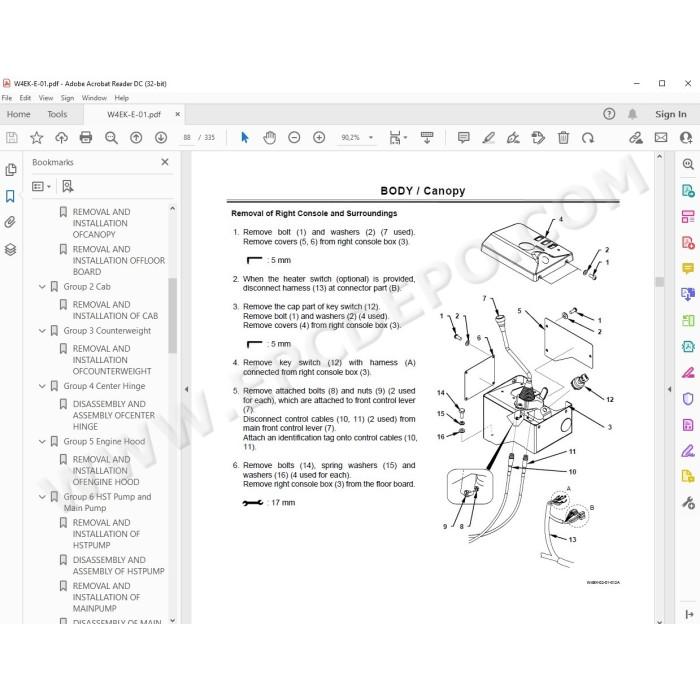This screenshot has width=700, height=700.
Task: Click the Sign In button
Action: tap(671, 114)
